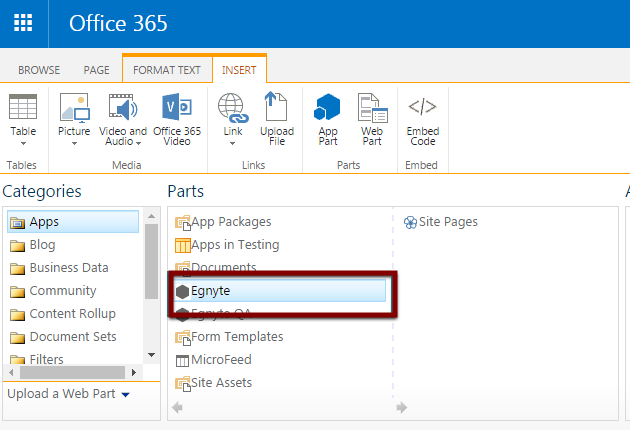
Task: Select the INSERT ribbon tab
Action: 239,70
